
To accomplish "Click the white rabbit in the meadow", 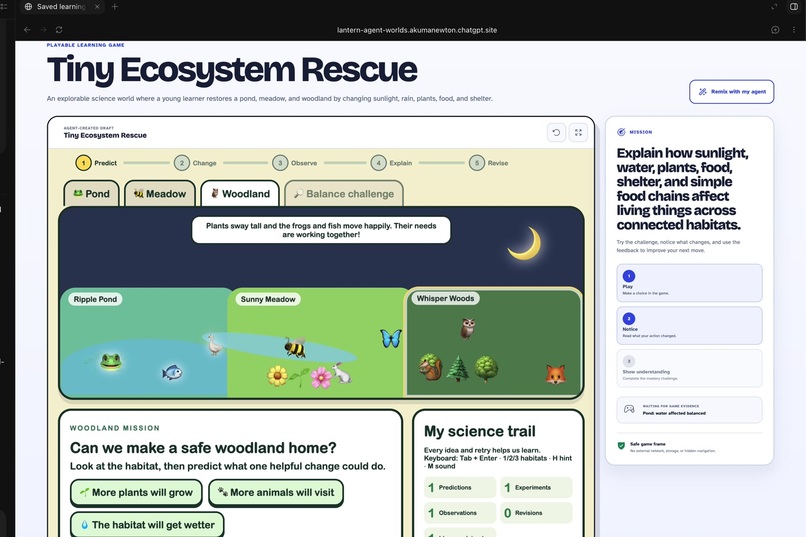I will tap(342, 373).
